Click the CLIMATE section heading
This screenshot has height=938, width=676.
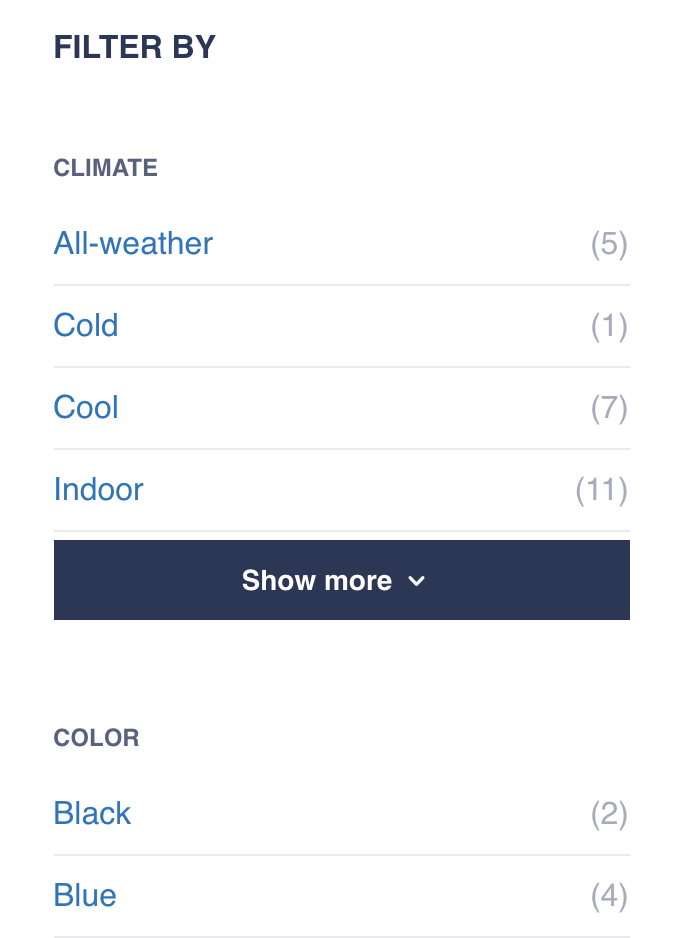[105, 168]
